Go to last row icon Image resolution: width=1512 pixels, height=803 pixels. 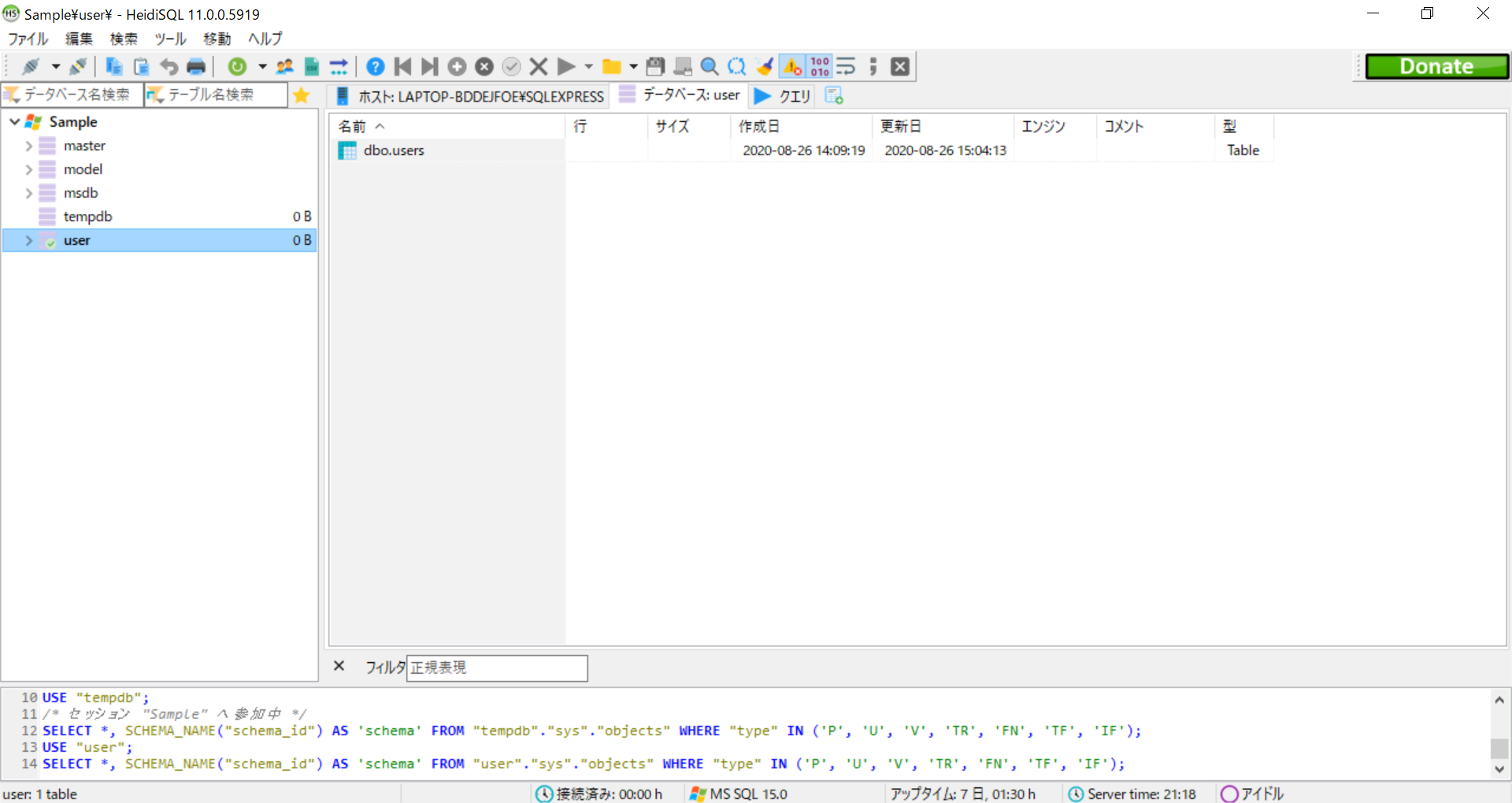[430, 67]
